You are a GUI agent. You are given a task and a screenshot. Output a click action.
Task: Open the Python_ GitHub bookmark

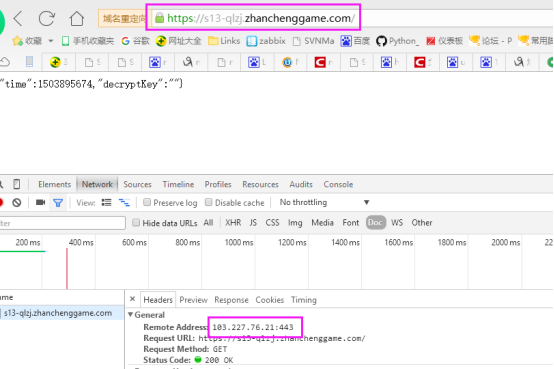(397, 41)
